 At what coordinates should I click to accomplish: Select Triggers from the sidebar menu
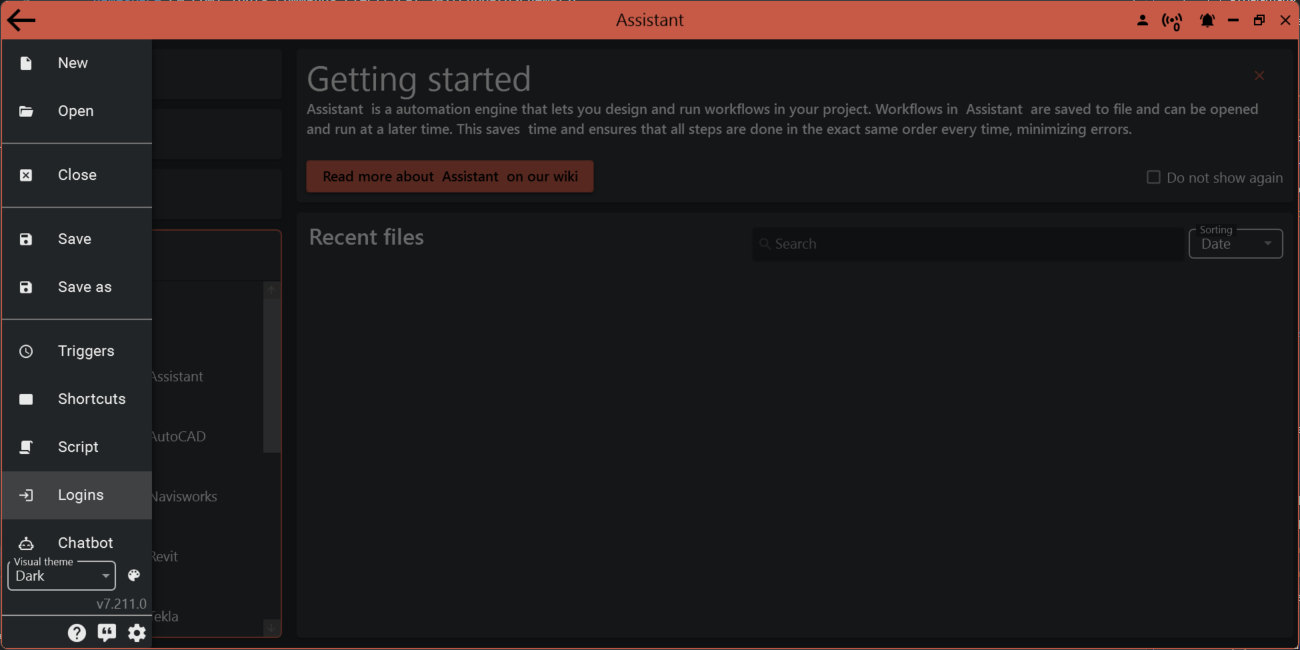[85, 350]
